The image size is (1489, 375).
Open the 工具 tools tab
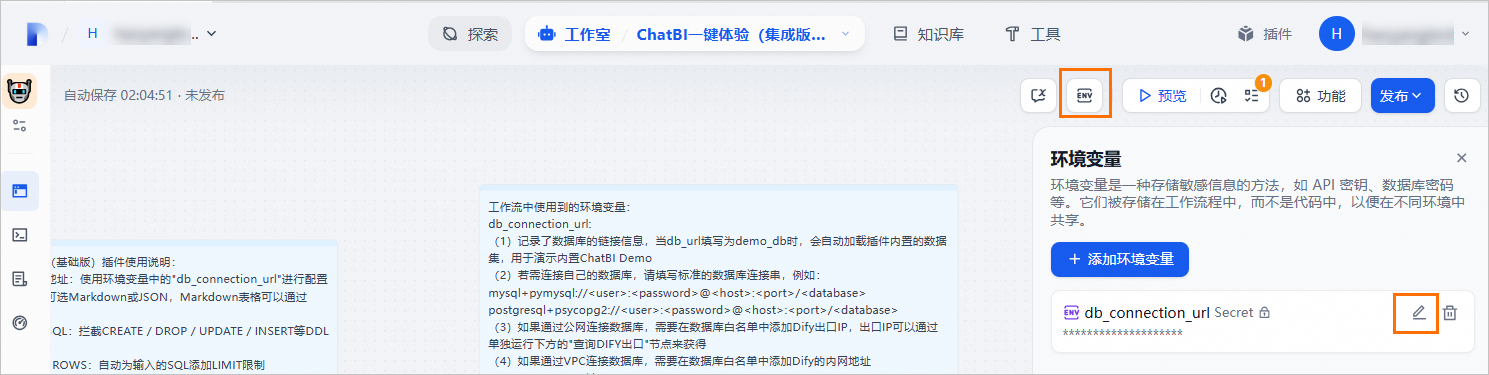coord(1033,34)
